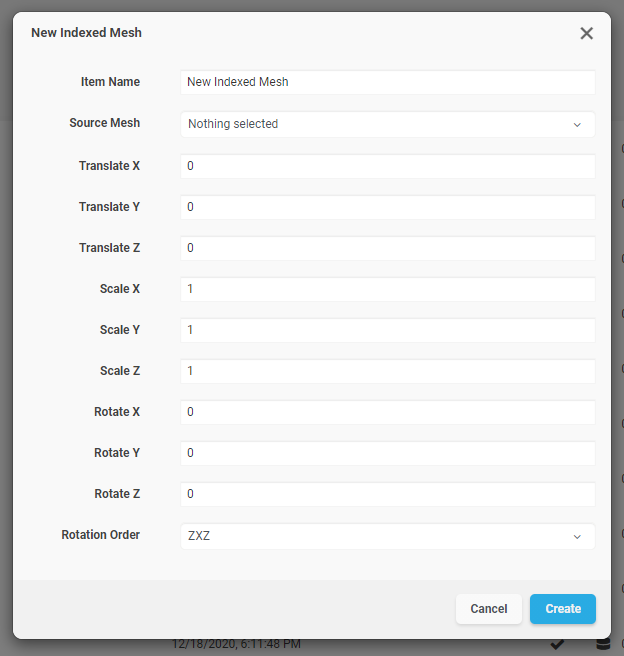624x656 pixels.
Task: Expand the Rotation Order dropdown
Action: click(x=388, y=536)
